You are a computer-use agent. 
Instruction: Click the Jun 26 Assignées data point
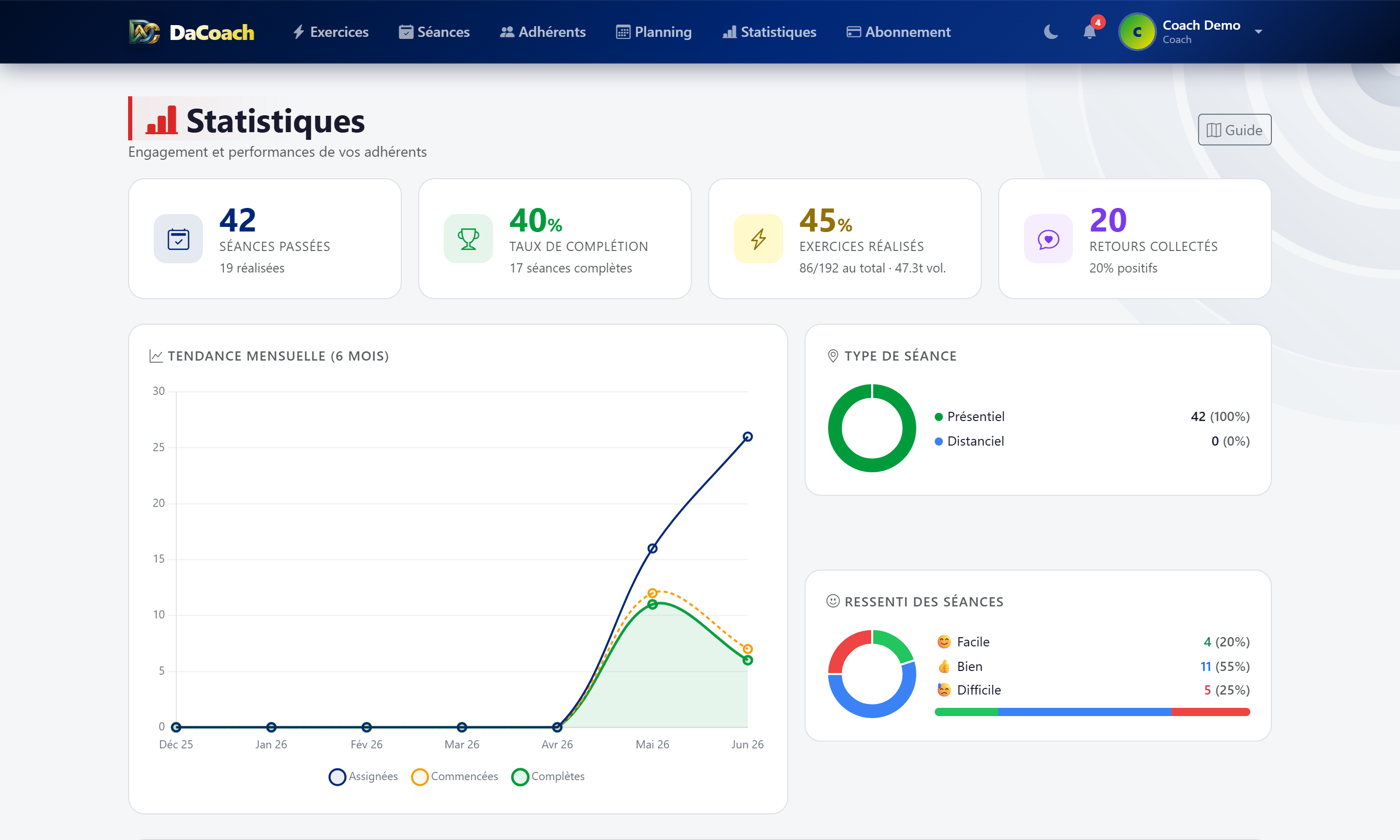click(748, 436)
